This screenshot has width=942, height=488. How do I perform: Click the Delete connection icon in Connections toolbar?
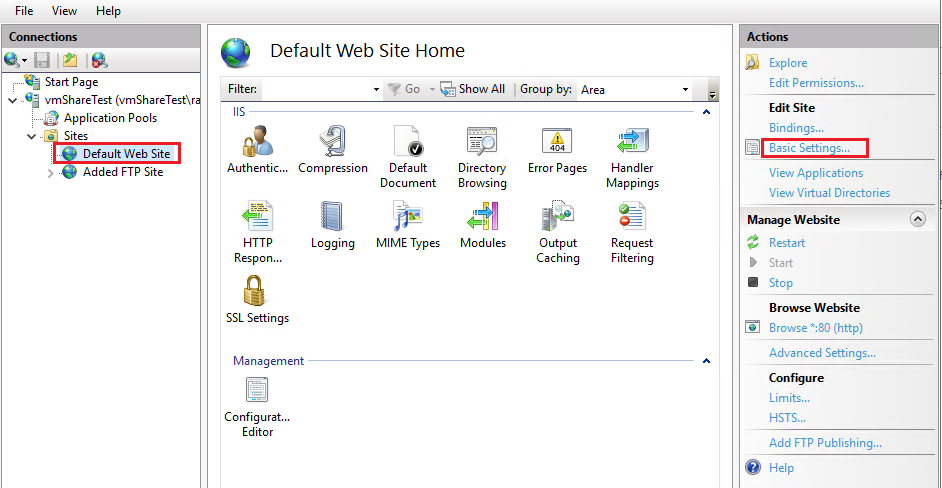pyautogui.click(x=100, y=60)
